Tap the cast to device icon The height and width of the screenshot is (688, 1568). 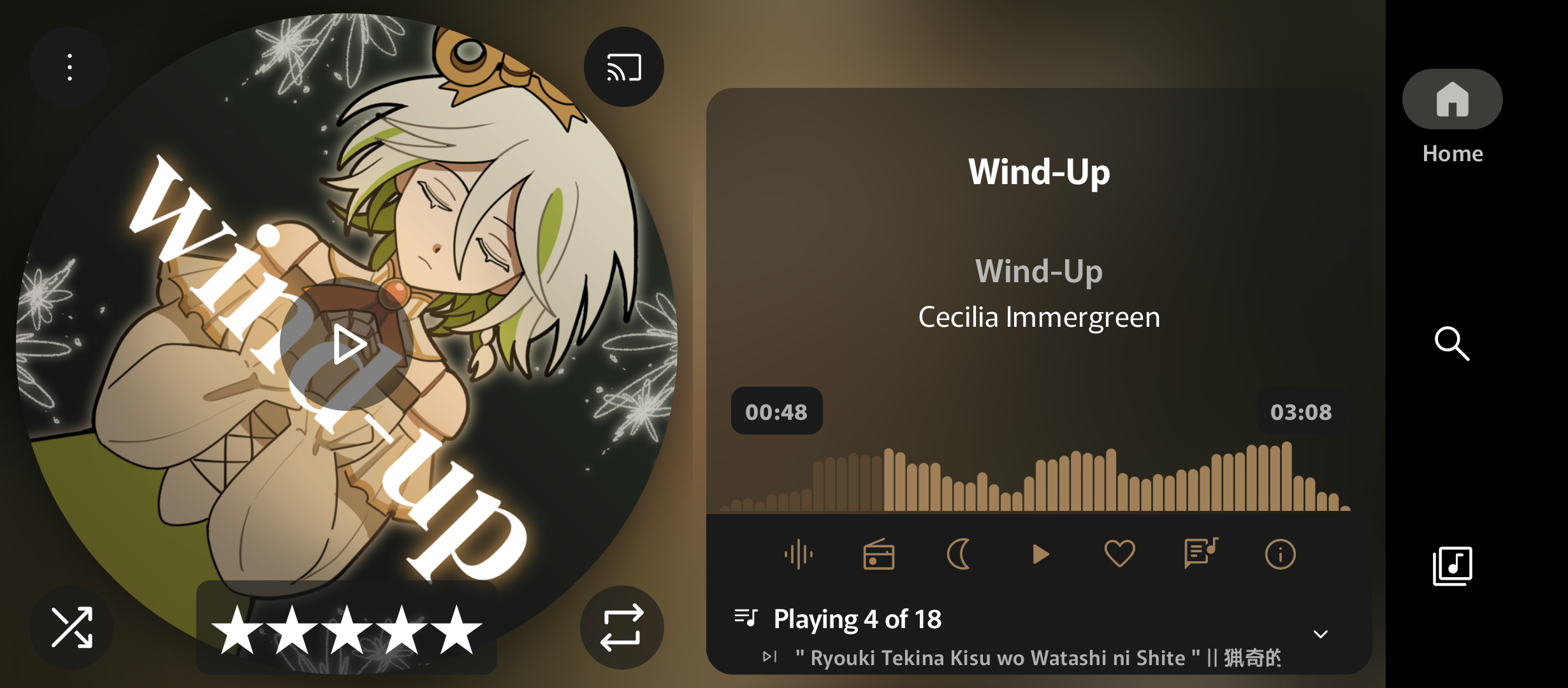tap(623, 67)
